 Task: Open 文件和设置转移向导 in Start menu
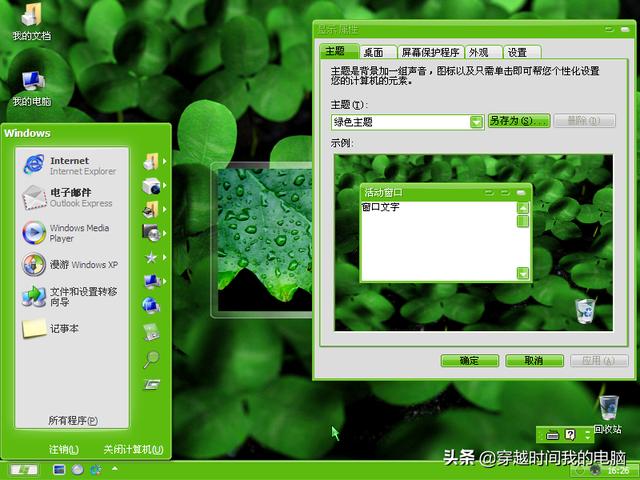70,296
